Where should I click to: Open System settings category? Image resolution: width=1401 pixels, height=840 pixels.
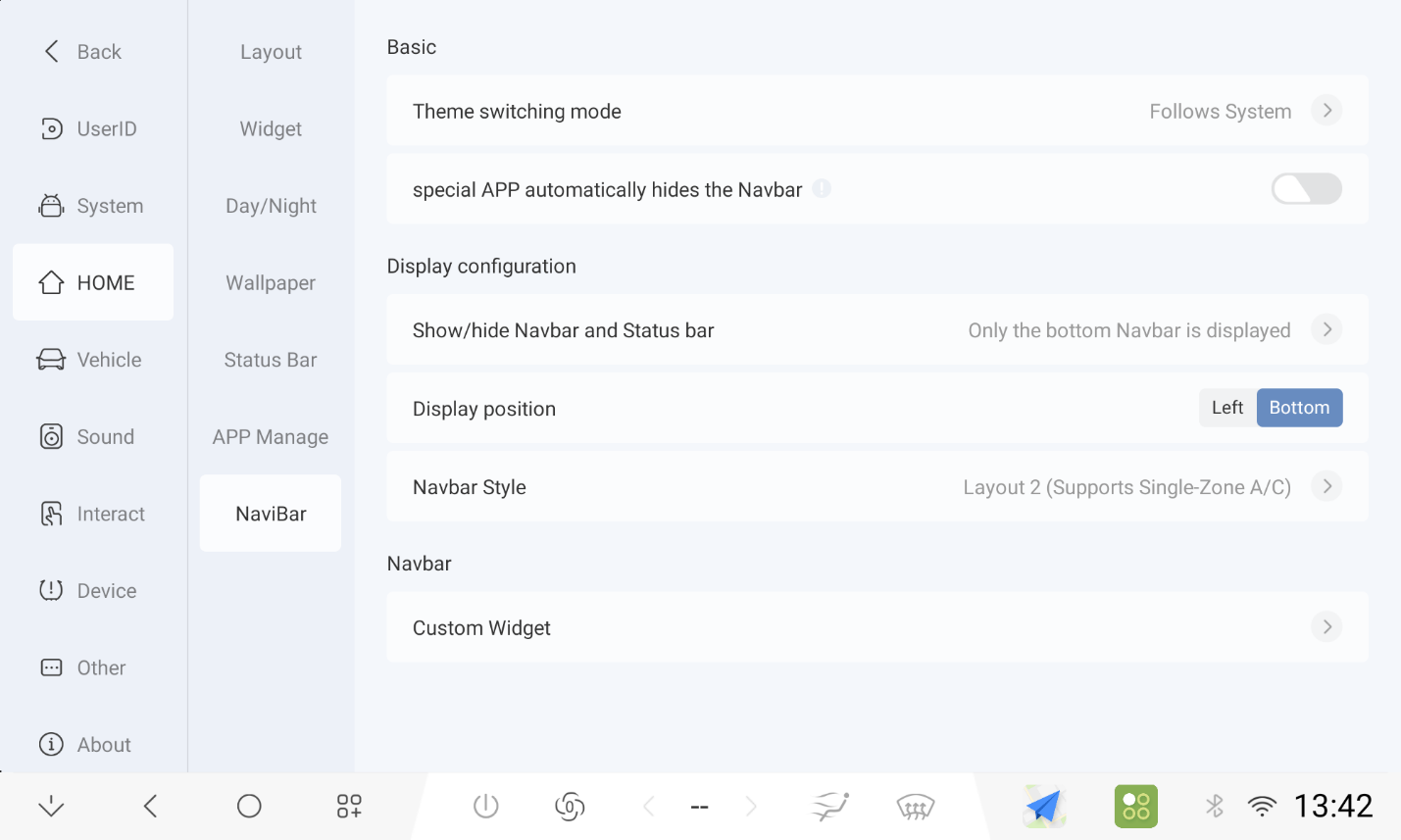(x=93, y=206)
